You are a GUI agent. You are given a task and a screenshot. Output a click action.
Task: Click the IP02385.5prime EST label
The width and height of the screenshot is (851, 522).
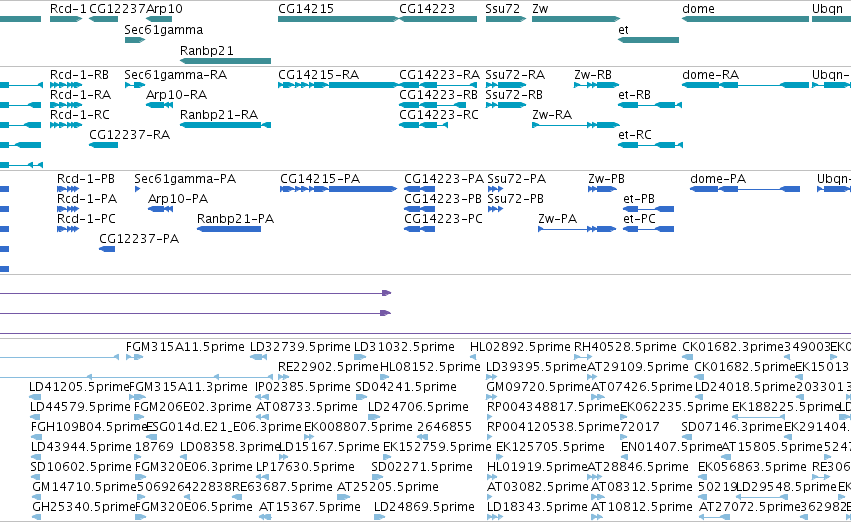point(303,387)
